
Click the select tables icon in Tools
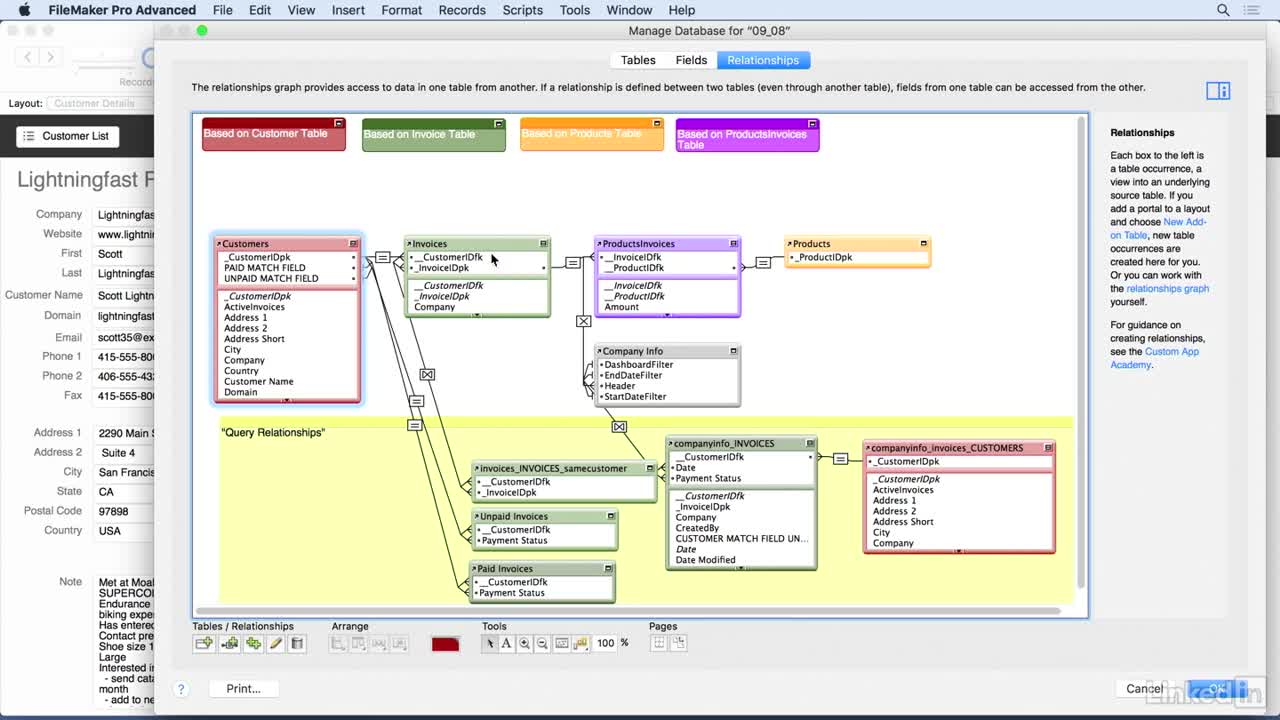point(580,643)
